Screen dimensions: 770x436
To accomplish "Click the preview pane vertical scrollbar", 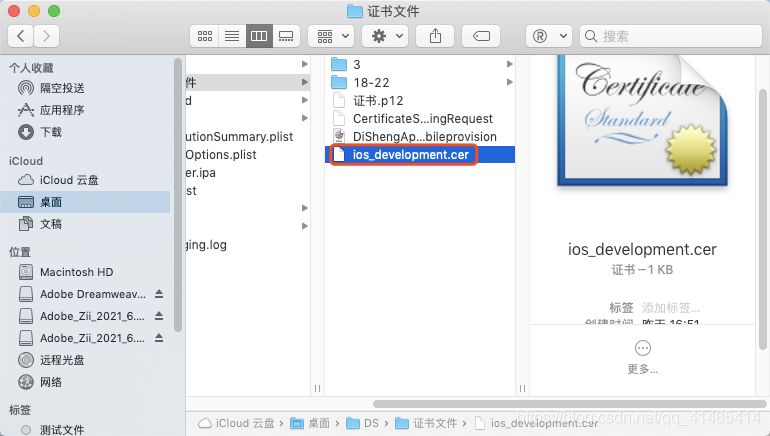I will click(x=762, y=219).
